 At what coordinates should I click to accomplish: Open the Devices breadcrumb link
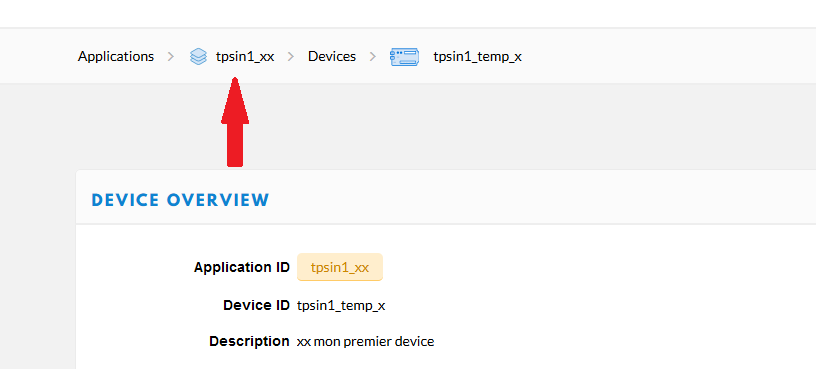pos(332,56)
